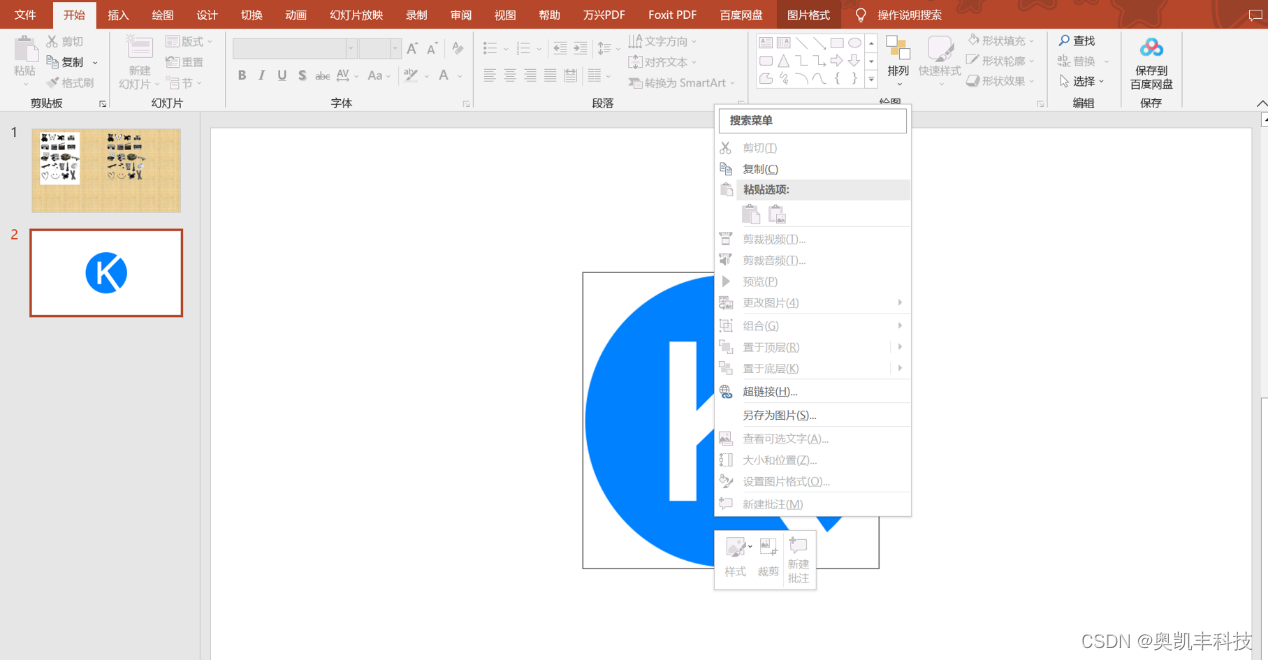Open the Shape Fill (形状填充) dropdown
This screenshot has height=660, width=1268.
(1000, 41)
